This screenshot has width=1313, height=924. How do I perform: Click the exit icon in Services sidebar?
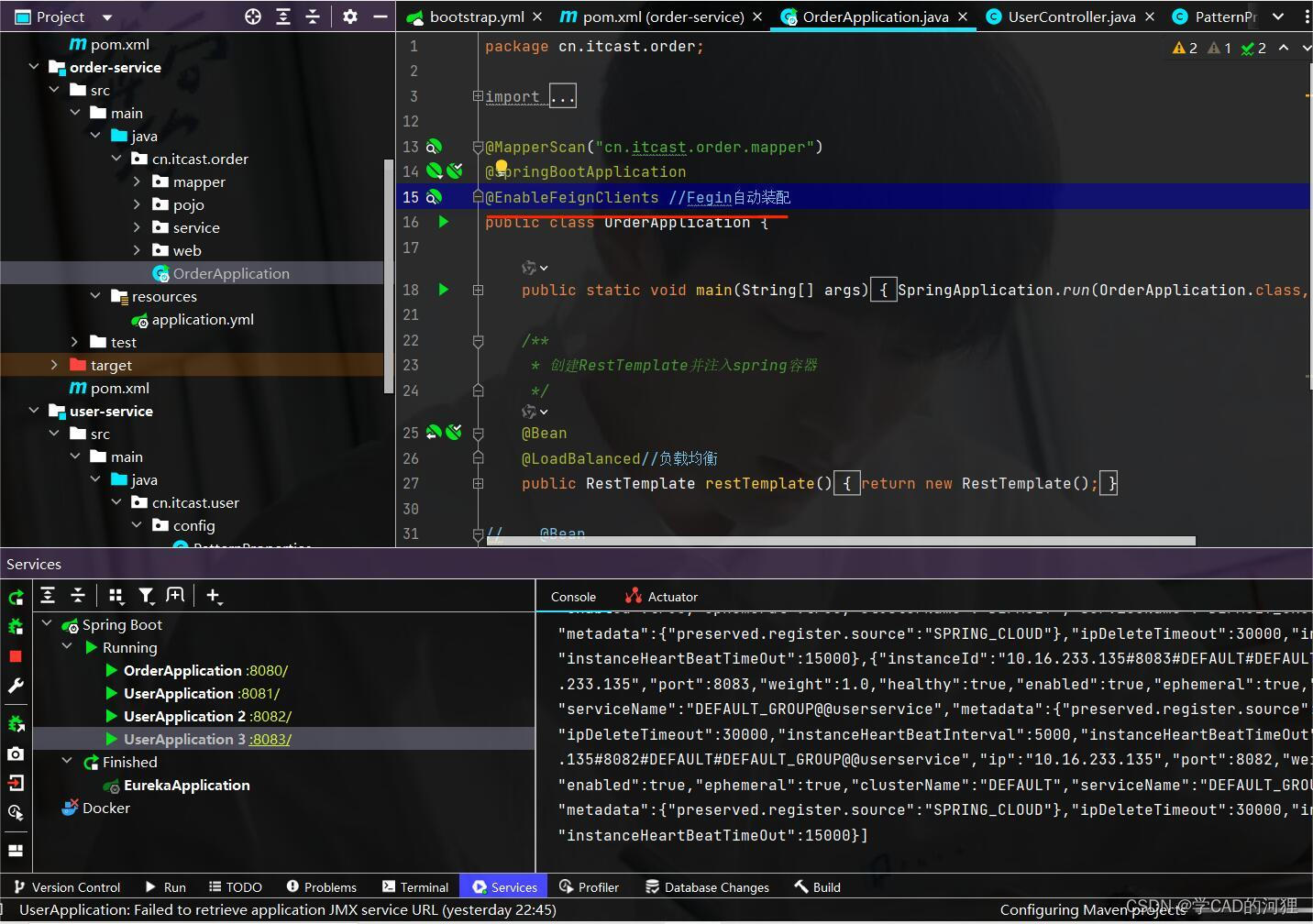pyautogui.click(x=16, y=783)
